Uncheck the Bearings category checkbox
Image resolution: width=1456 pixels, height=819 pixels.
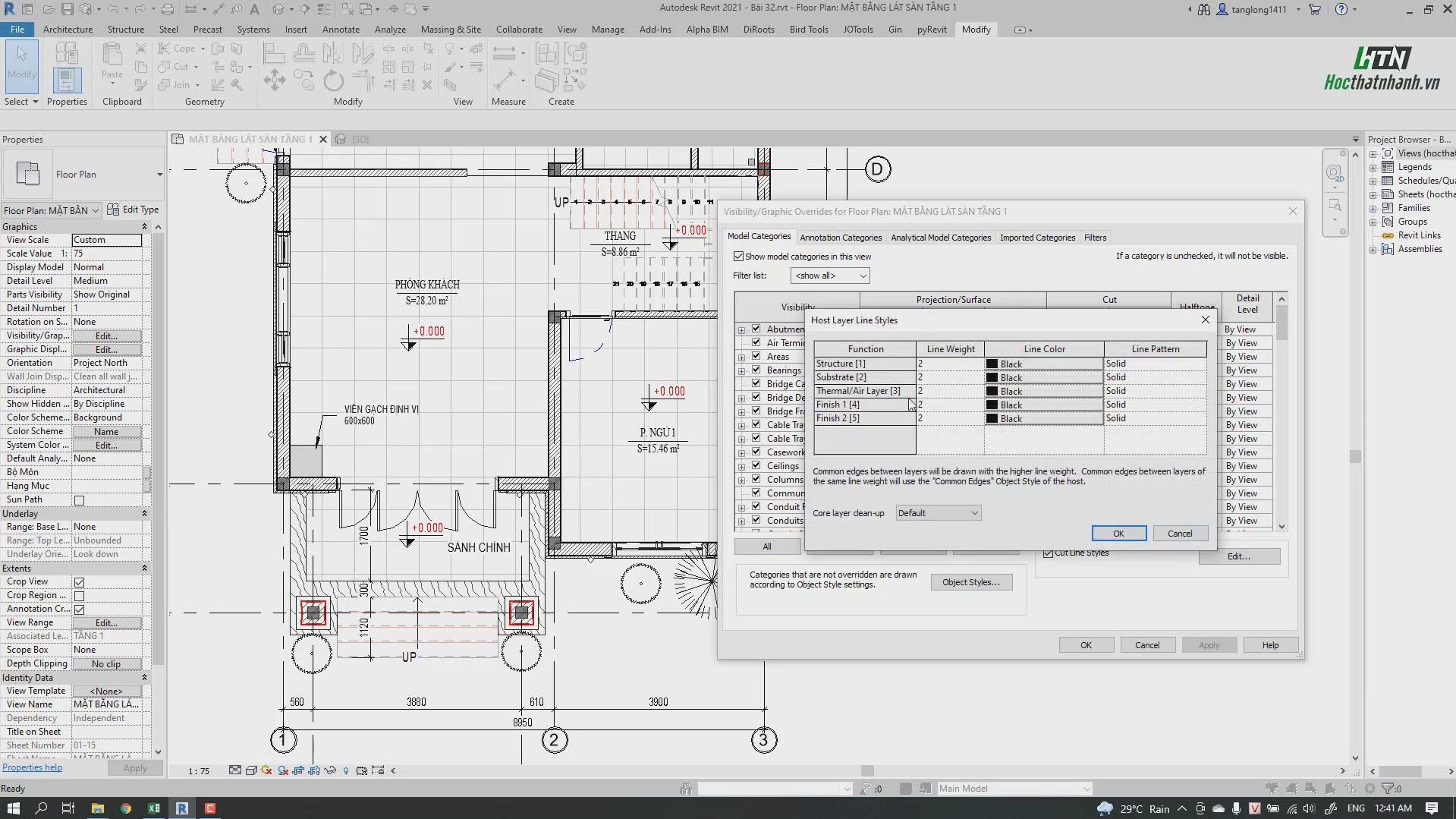click(756, 370)
